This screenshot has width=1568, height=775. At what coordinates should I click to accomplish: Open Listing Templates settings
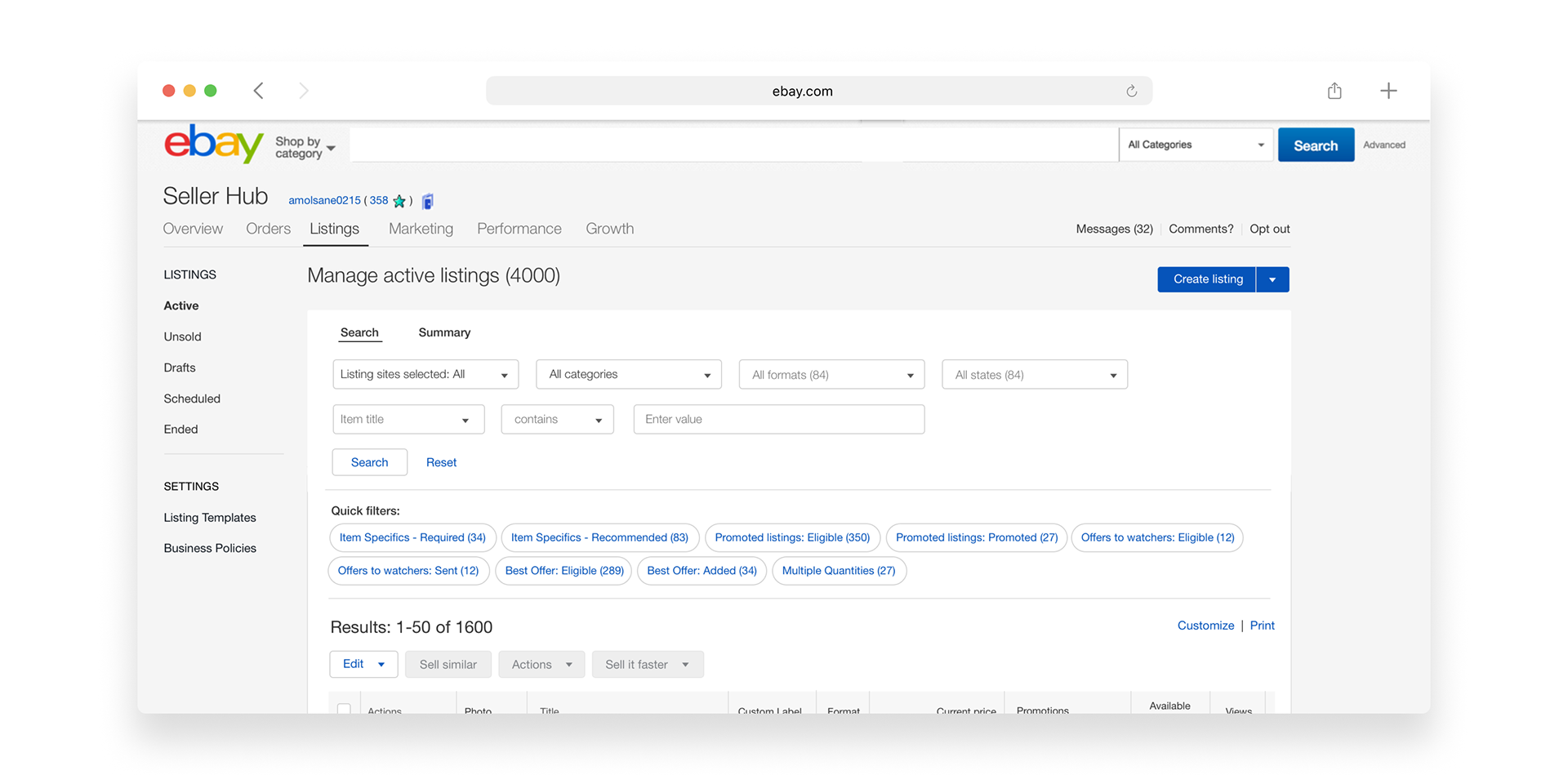[x=210, y=518]
